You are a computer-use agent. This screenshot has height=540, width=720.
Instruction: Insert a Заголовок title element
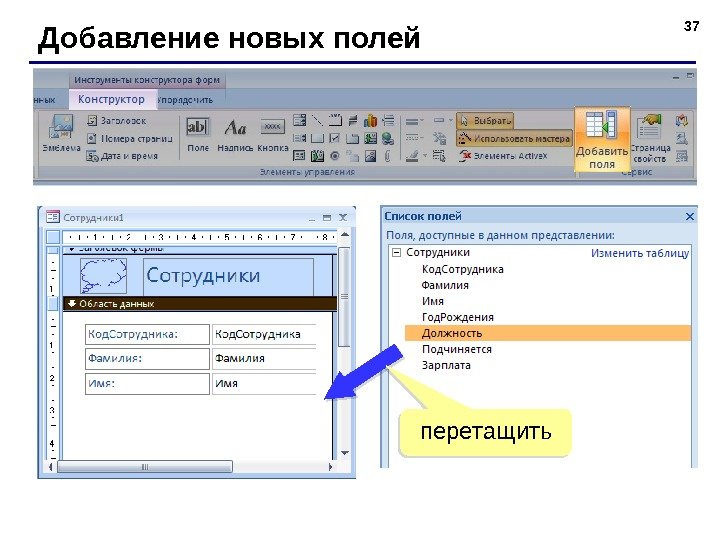click(117, 121)
